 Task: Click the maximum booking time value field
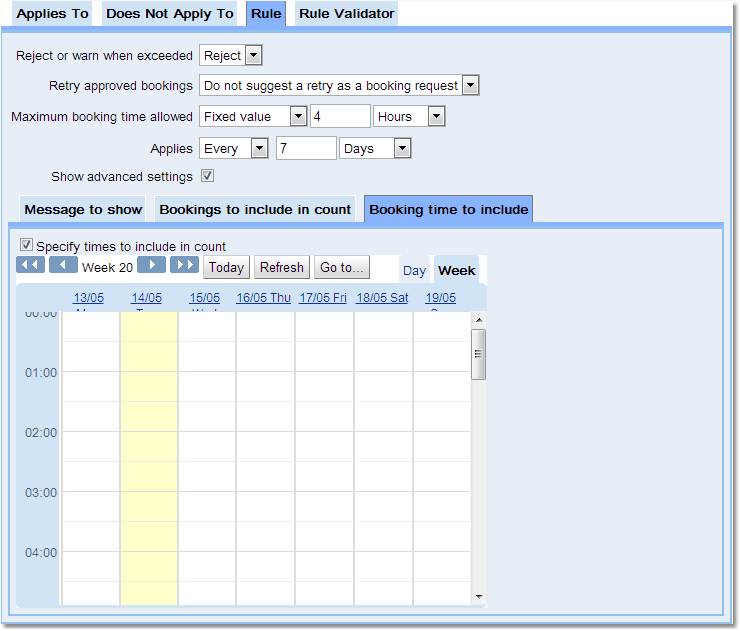pyautogui.click(x=340, y=117)
